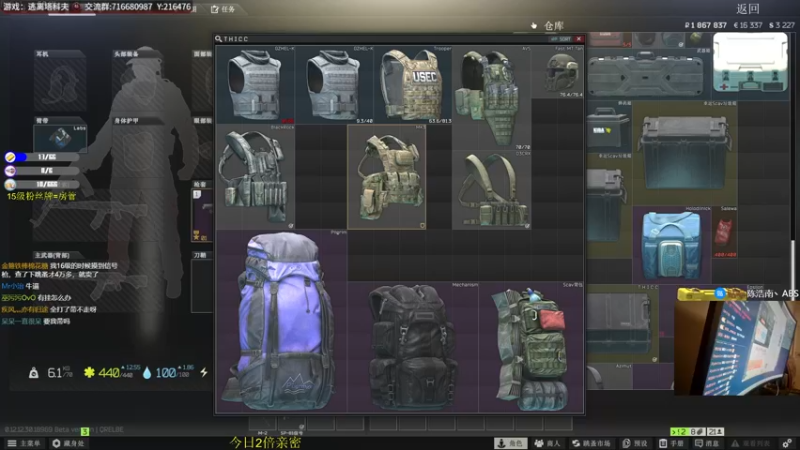Image resolution: width=800 pixels, height=450 pixels.
Task: Click the SORT button in the THICC case
Action: click(561, 39)
